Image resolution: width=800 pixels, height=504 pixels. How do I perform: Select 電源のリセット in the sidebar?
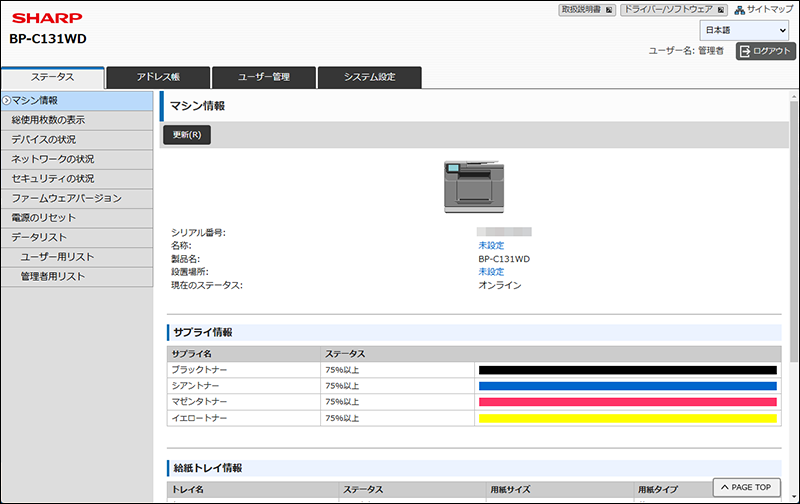click(x=77, y=218)
